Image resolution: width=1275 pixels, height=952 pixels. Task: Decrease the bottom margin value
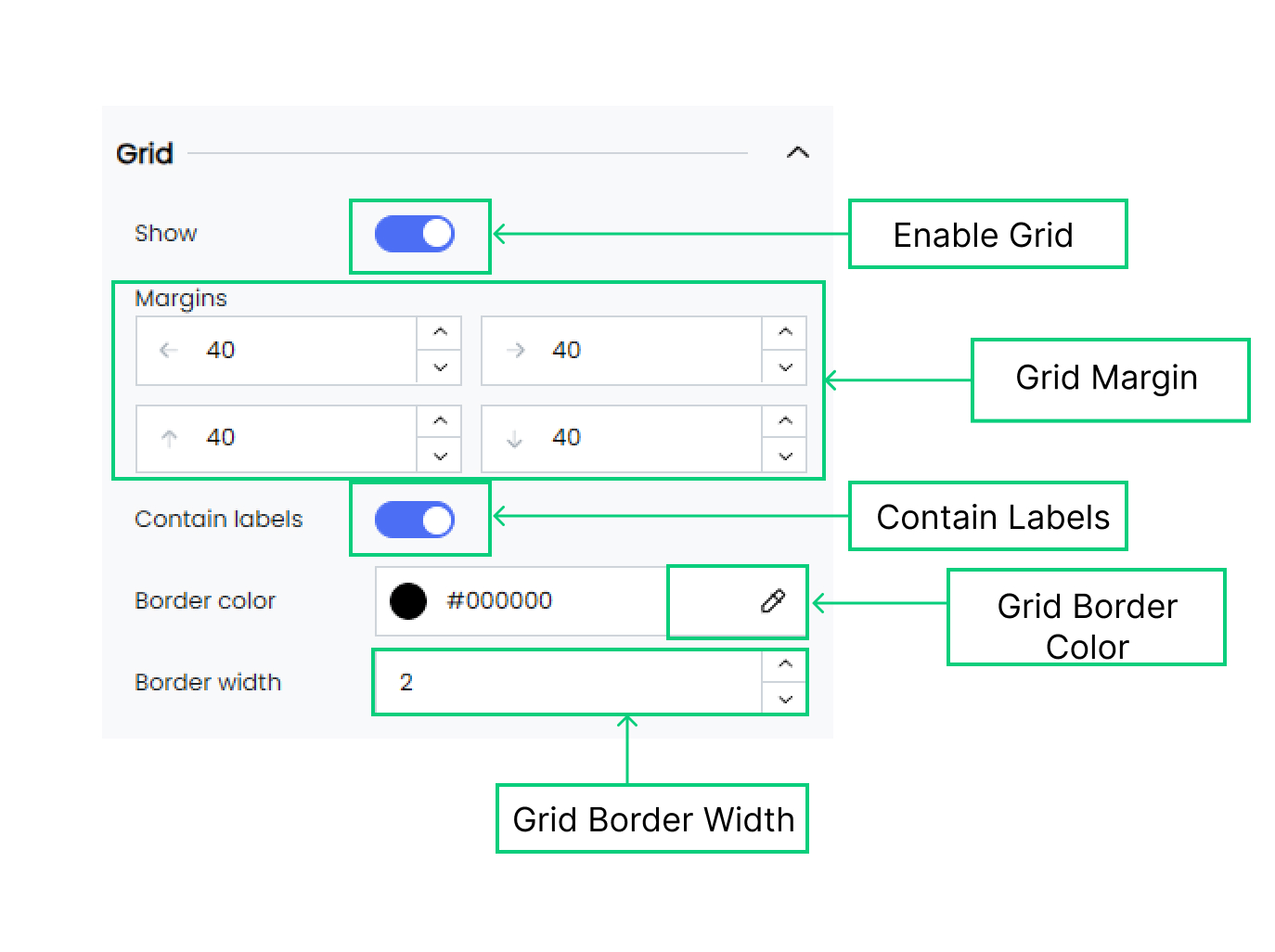click(785, 456)
